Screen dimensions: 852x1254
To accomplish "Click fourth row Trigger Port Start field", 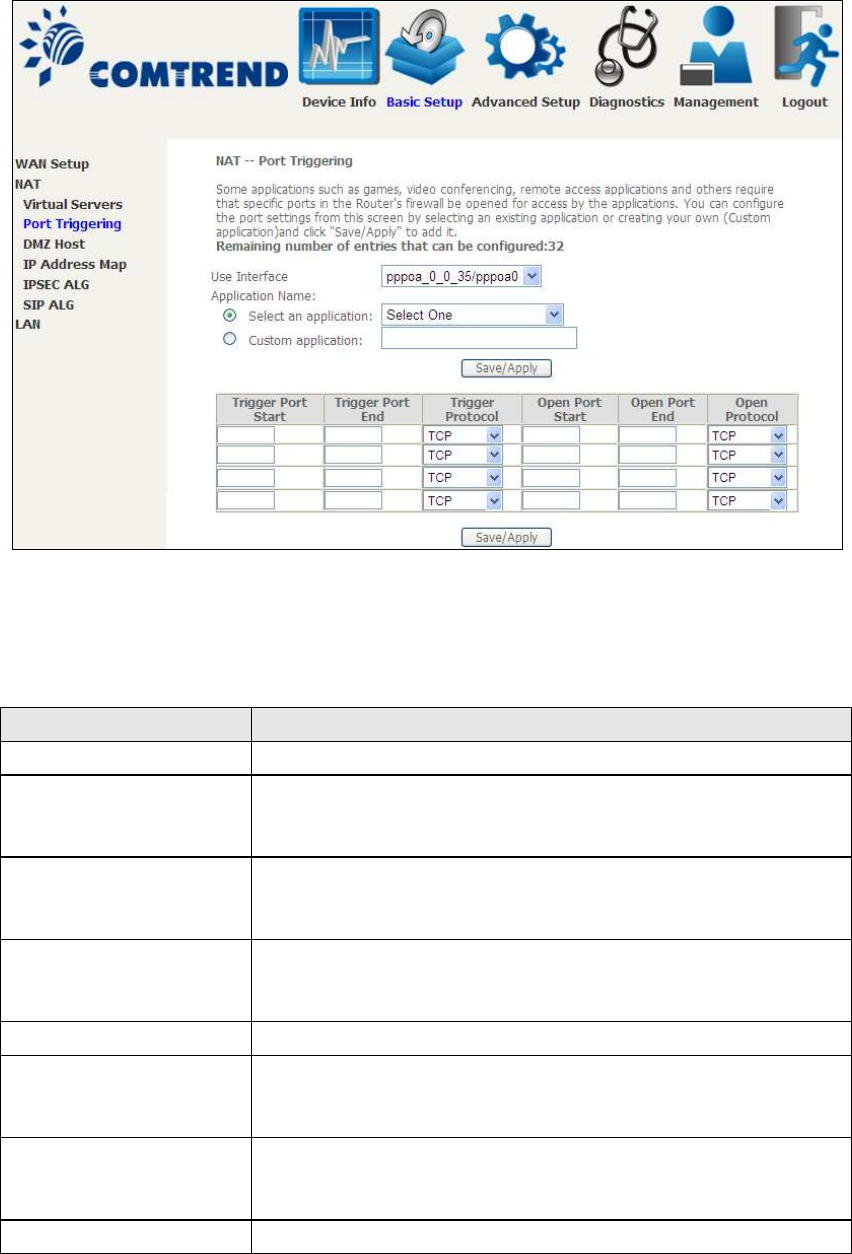I will [246, 500].
